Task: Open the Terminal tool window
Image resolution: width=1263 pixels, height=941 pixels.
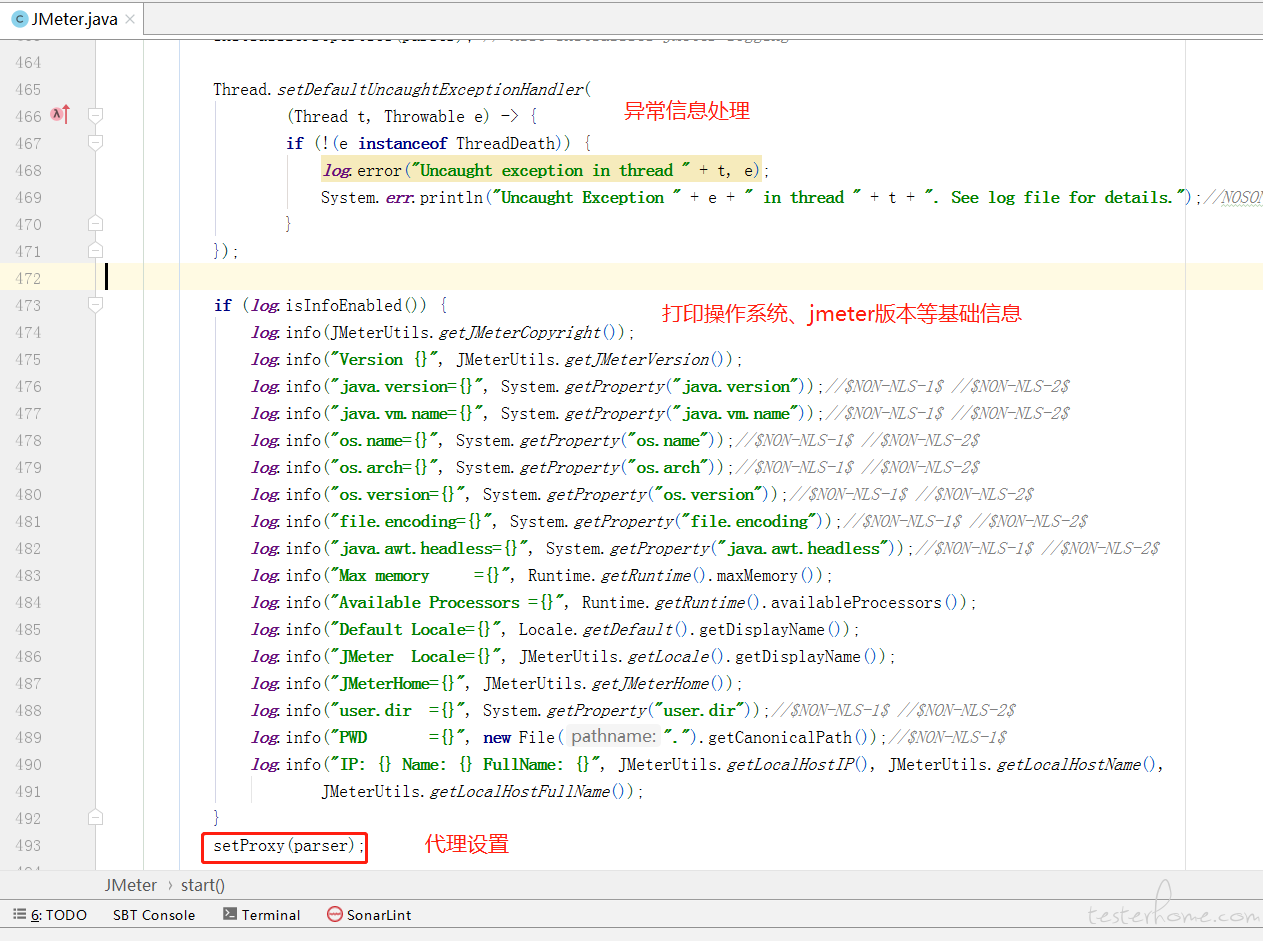Action: (x=261, y=914)
